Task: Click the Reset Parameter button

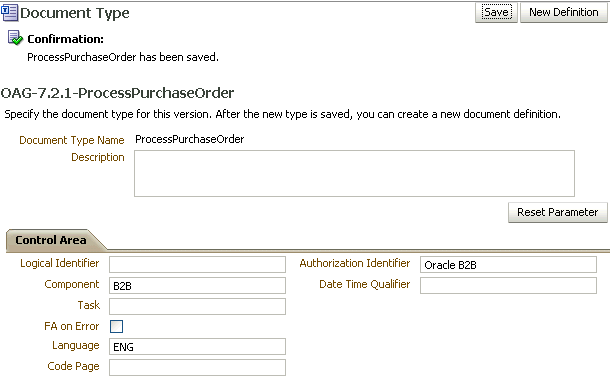Action: 557,212
